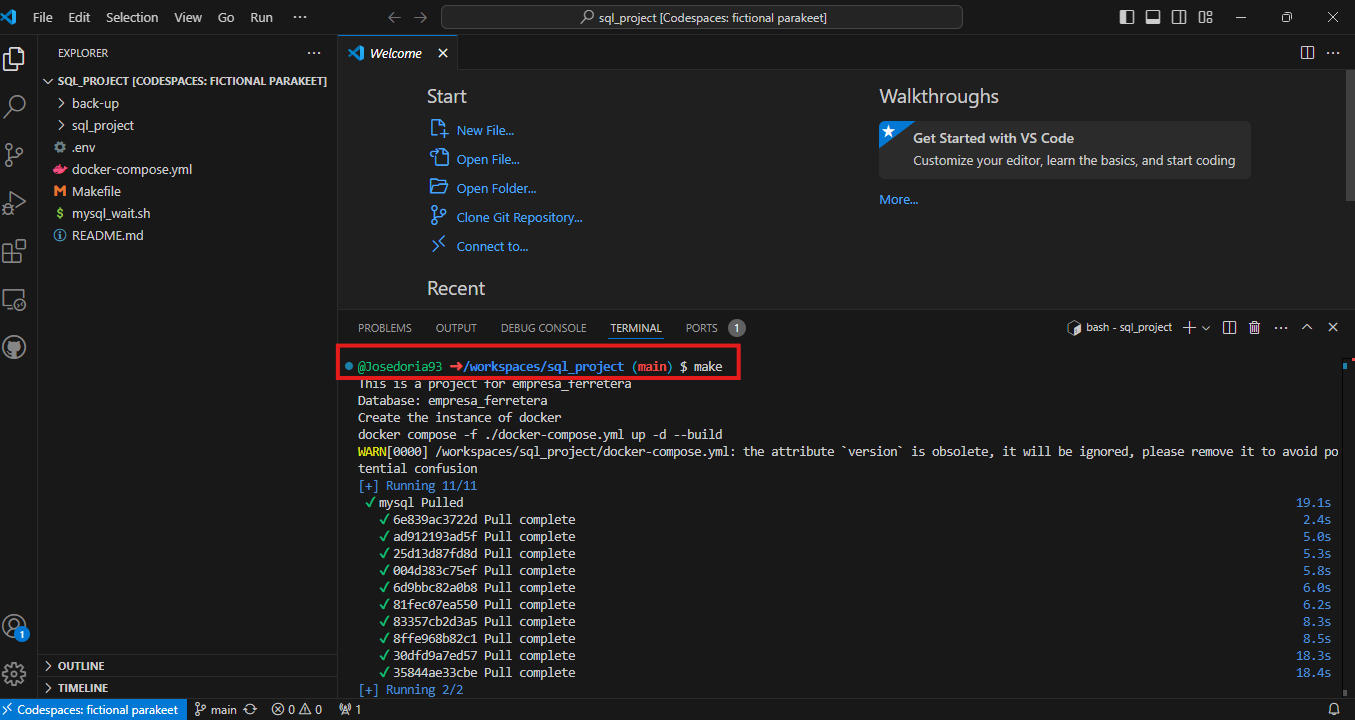Open the menu bar overflow ellipsis
The image size is (1355, 720).
click(x=301, y=17)
